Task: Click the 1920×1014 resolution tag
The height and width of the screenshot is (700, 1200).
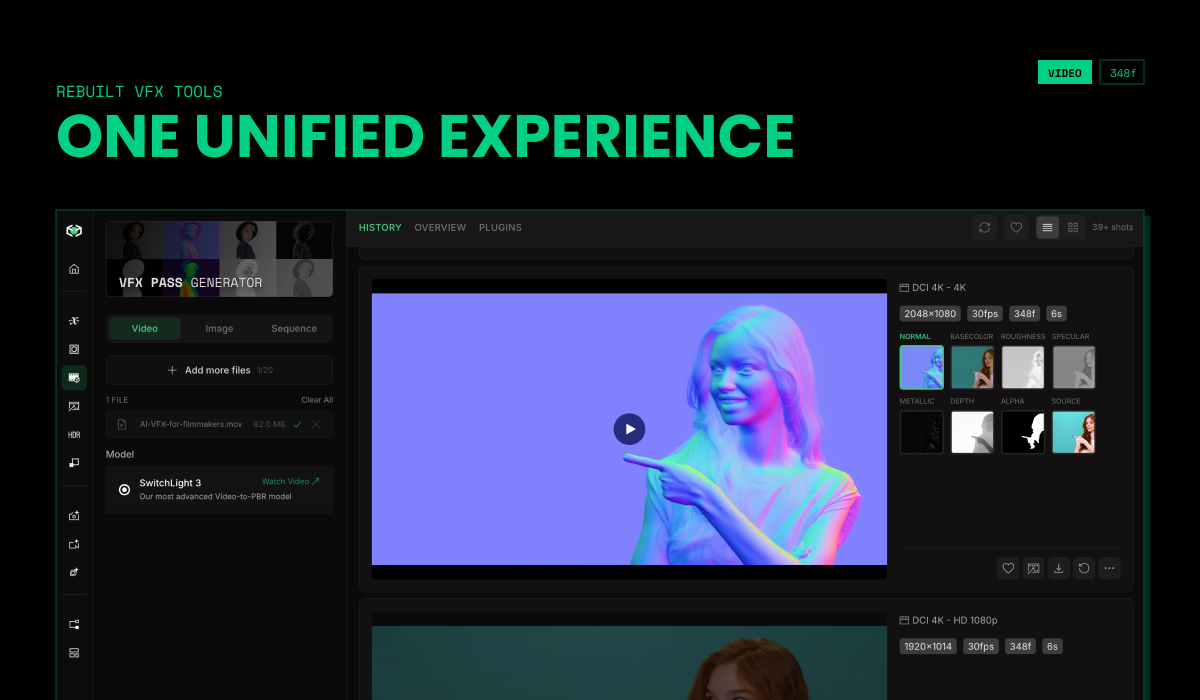Action: click(x=929, y=646)
